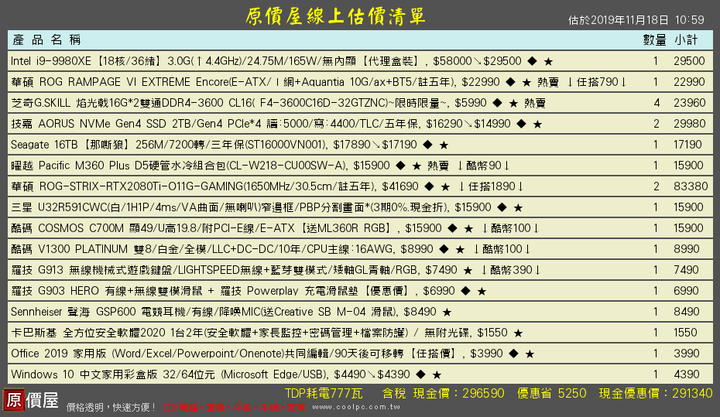This screenshot has width=720, height=417.
Task: Click the 數量 column header
Action: coord(654,40)
